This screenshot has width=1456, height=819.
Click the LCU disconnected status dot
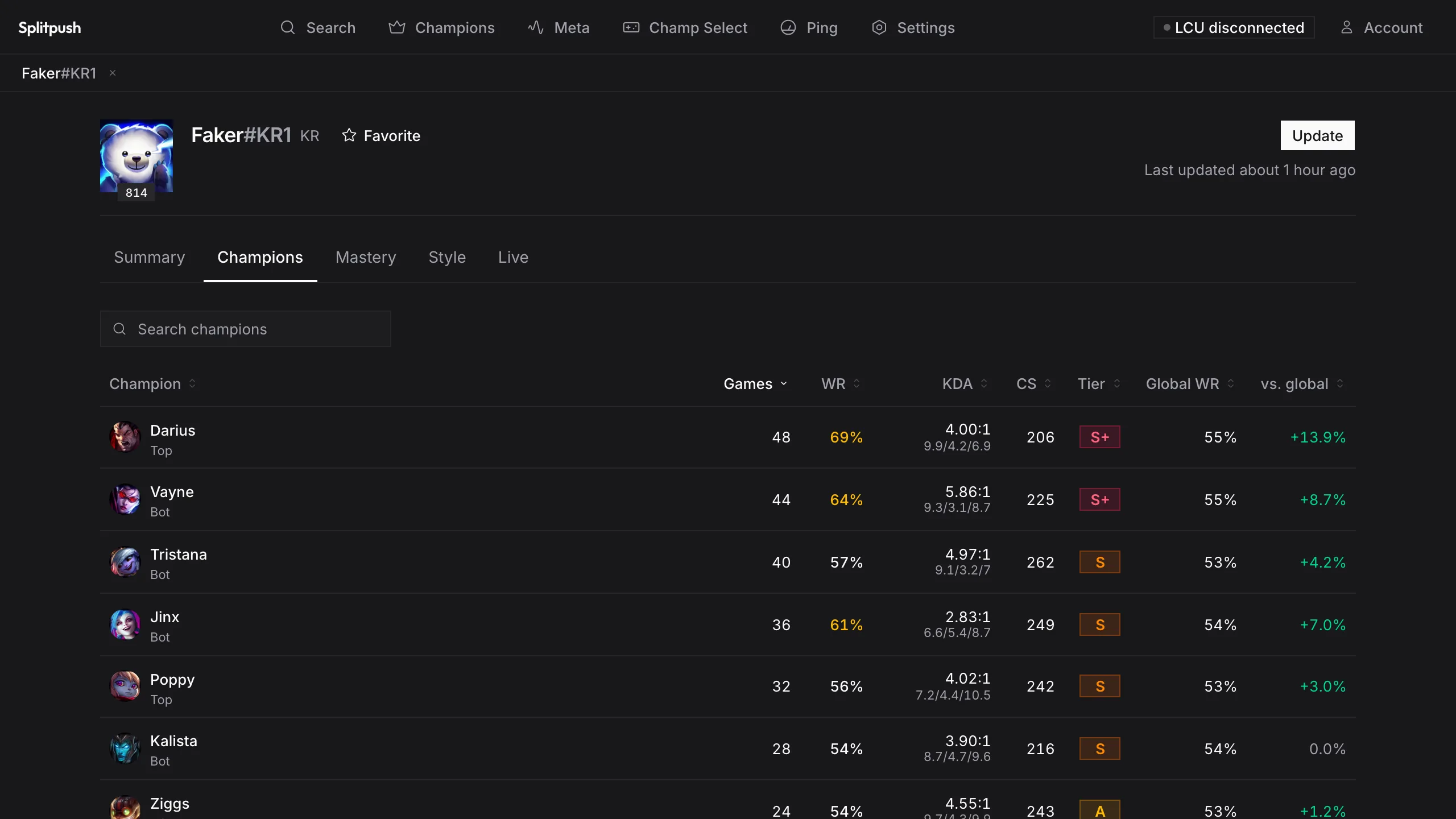(x=1167, y=27)
